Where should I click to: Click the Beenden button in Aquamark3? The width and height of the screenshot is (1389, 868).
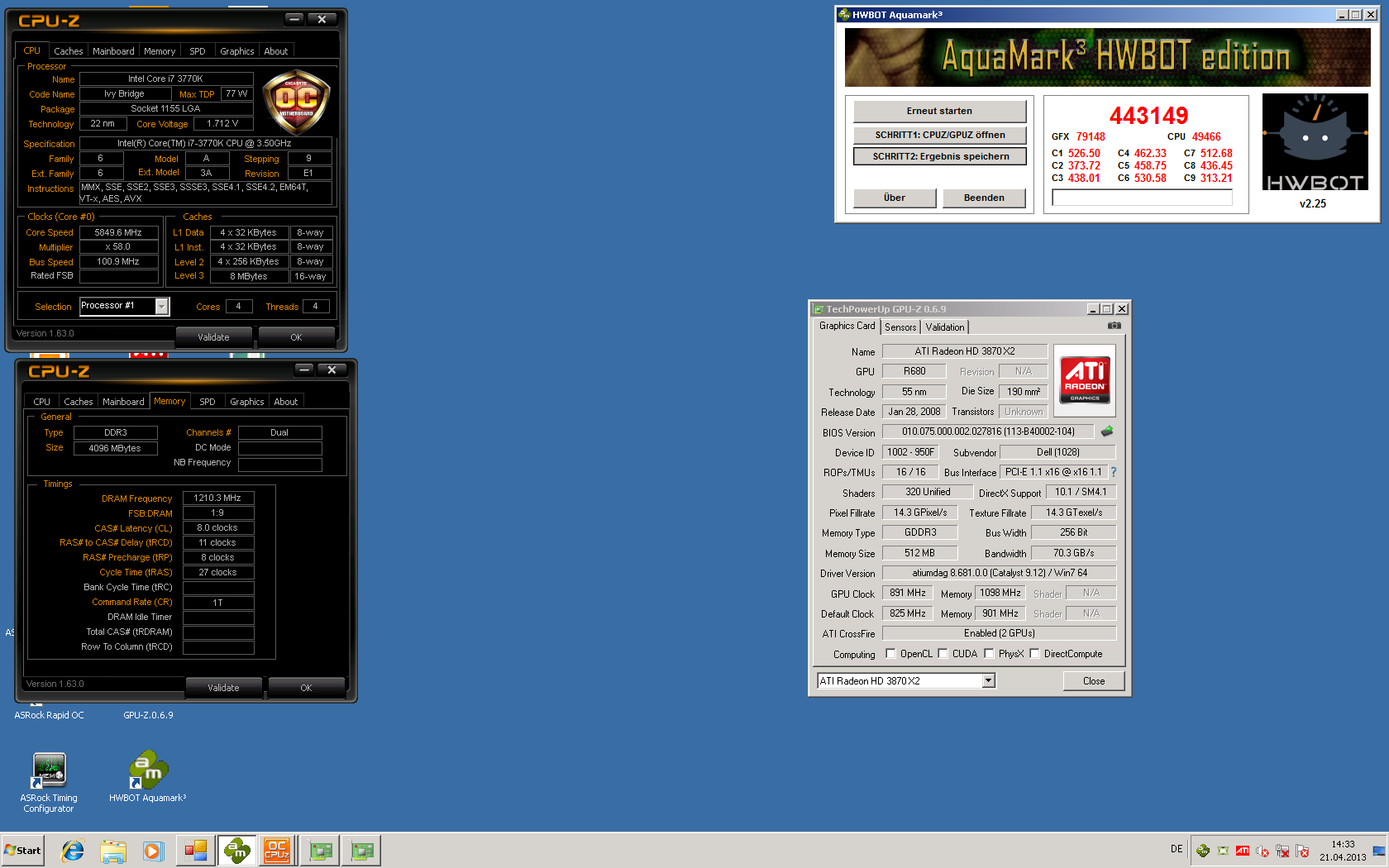pos(984,198)
